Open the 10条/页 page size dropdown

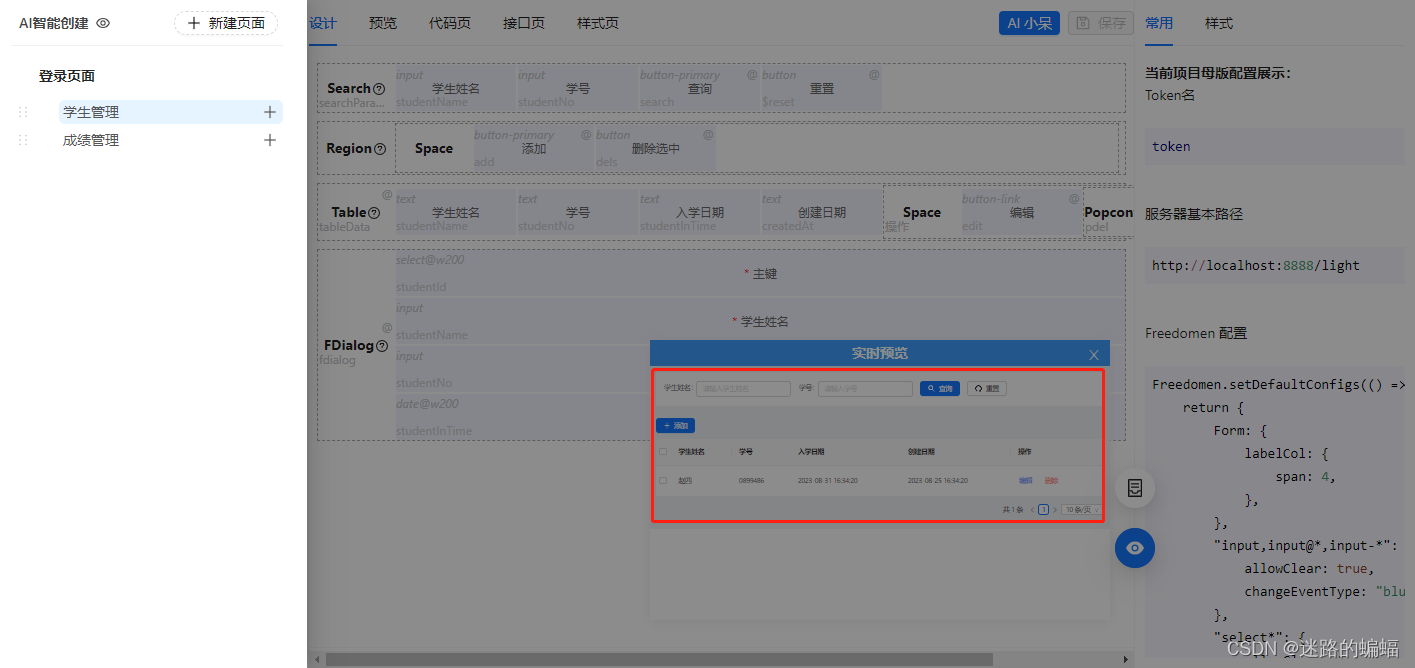pyautogui.click(x=1081, y=510)
